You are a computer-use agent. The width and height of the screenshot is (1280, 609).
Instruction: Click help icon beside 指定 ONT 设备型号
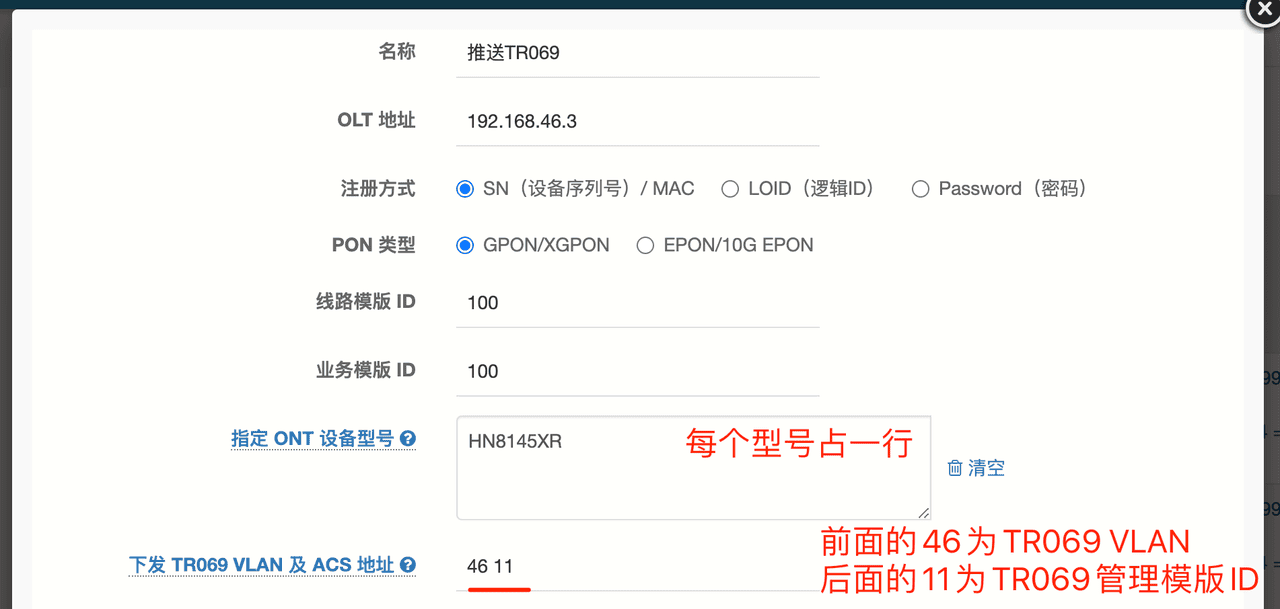point(408,439)
